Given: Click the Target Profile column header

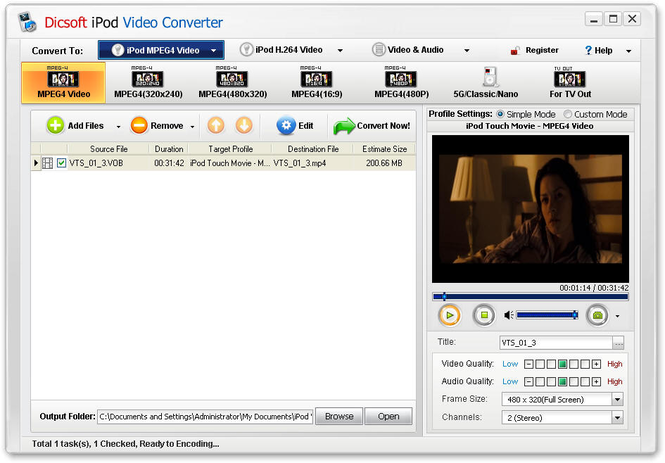Looking at the screenshot, I should click(230, 149).
